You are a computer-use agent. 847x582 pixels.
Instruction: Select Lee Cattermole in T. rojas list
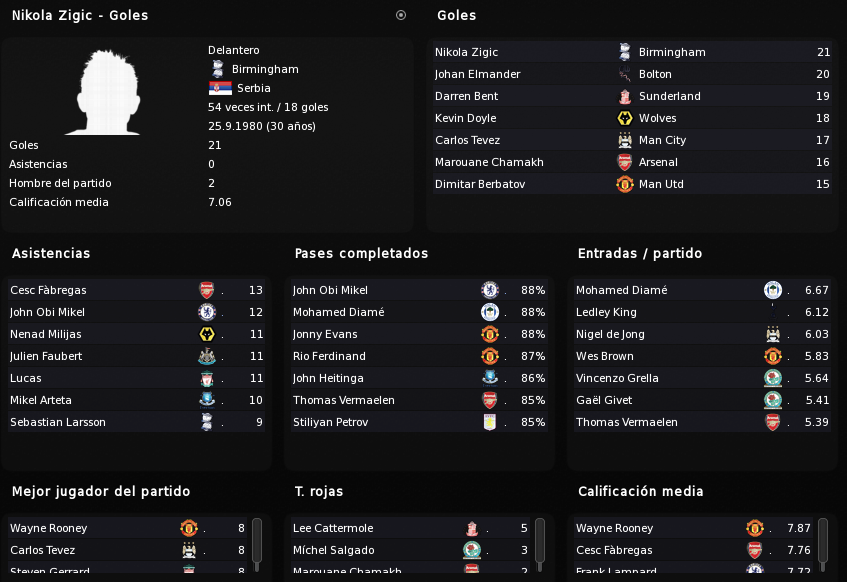(411, 528)
